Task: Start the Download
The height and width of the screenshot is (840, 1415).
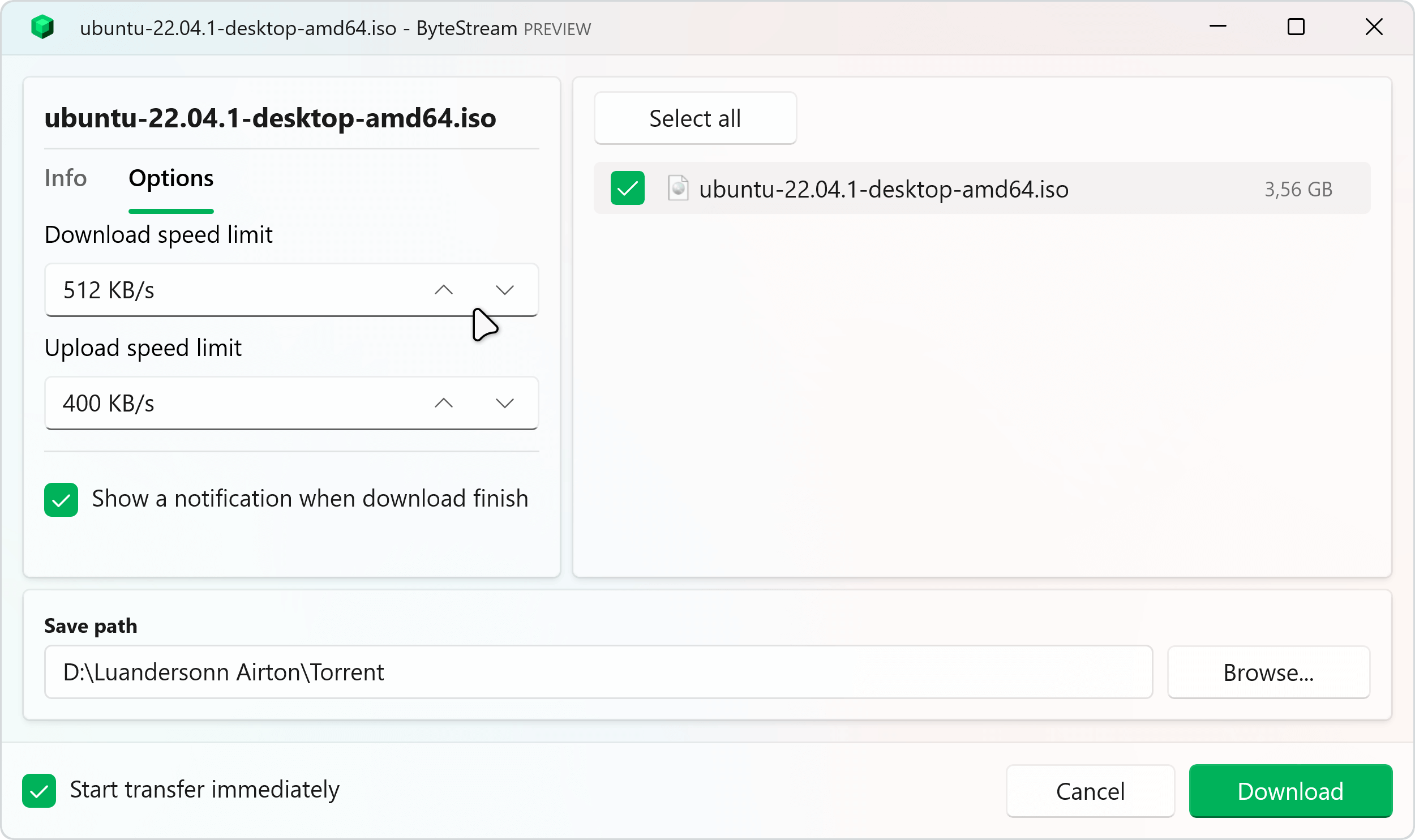Action: [1290, 791]
